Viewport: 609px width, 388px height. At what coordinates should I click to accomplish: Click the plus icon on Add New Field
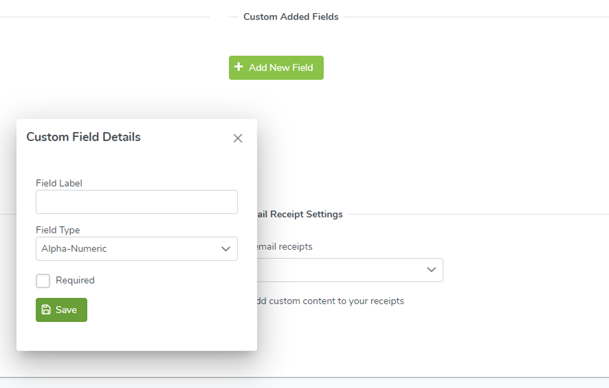(x=238, y=67)
